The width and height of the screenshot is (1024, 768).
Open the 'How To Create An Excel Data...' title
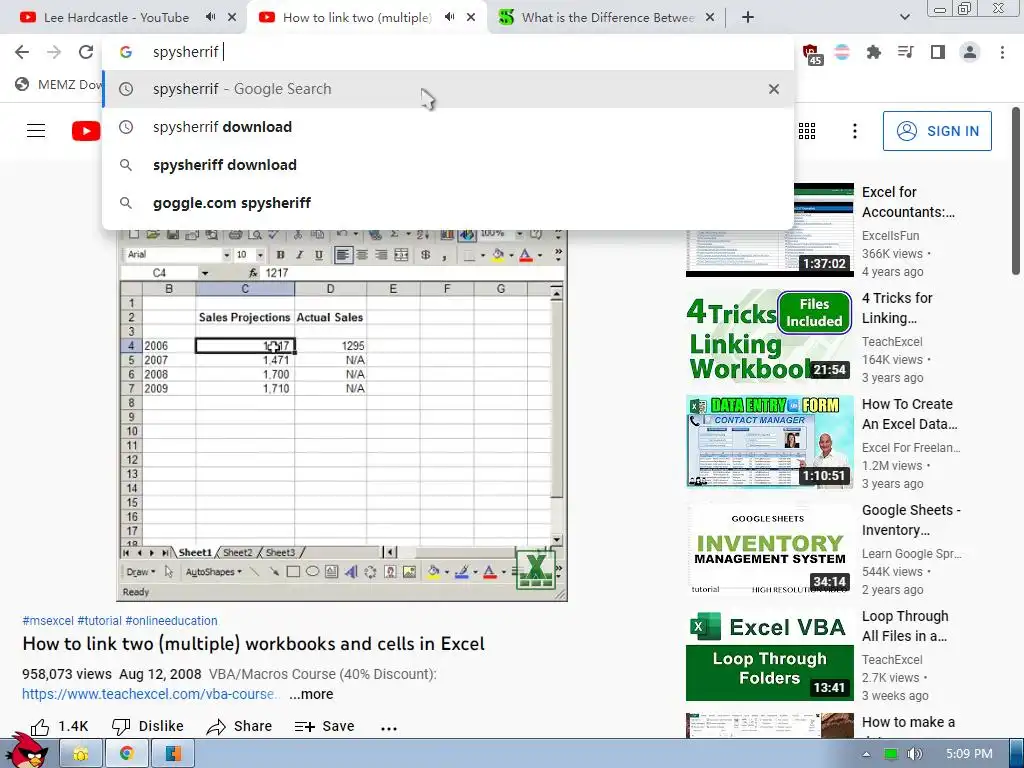pos(910,414)
